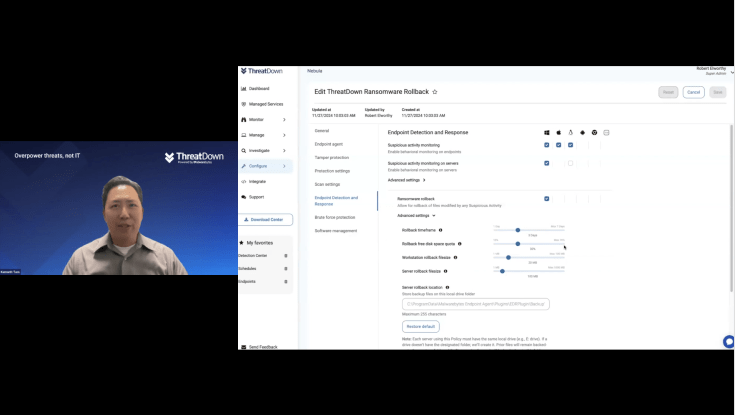
Task: Open the Endpoint agent tab
Action: pos(329,144)
